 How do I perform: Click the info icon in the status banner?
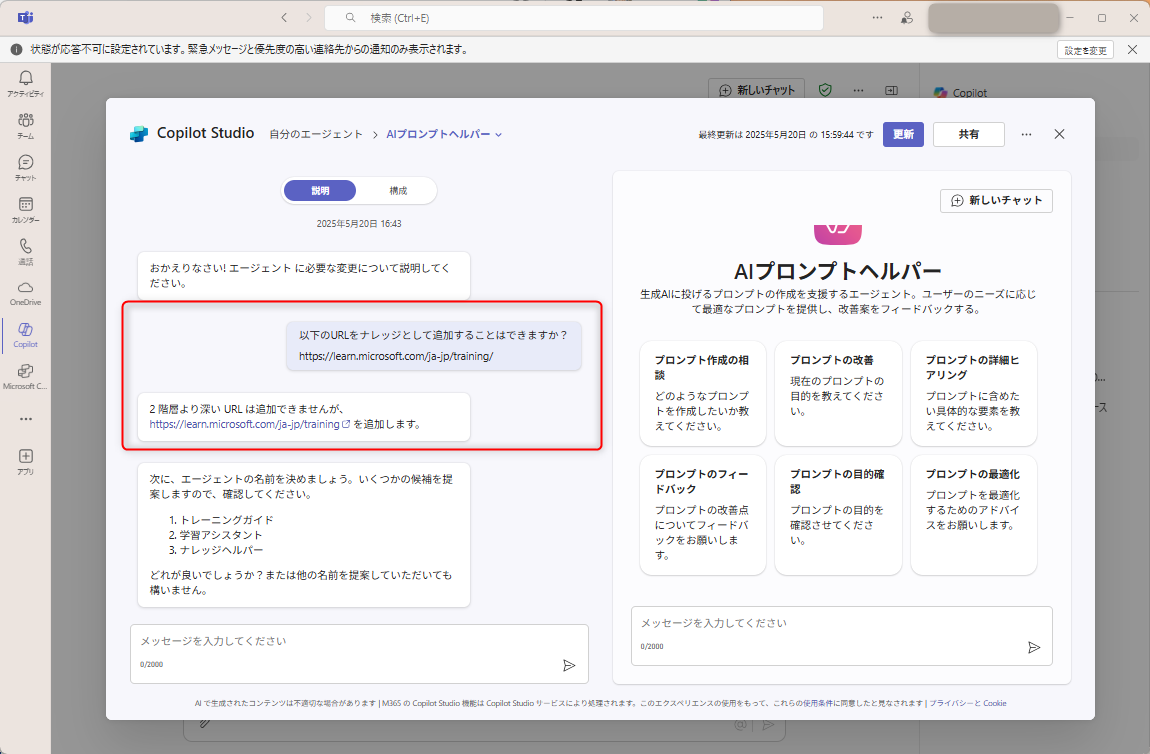(x=16, y=50)
